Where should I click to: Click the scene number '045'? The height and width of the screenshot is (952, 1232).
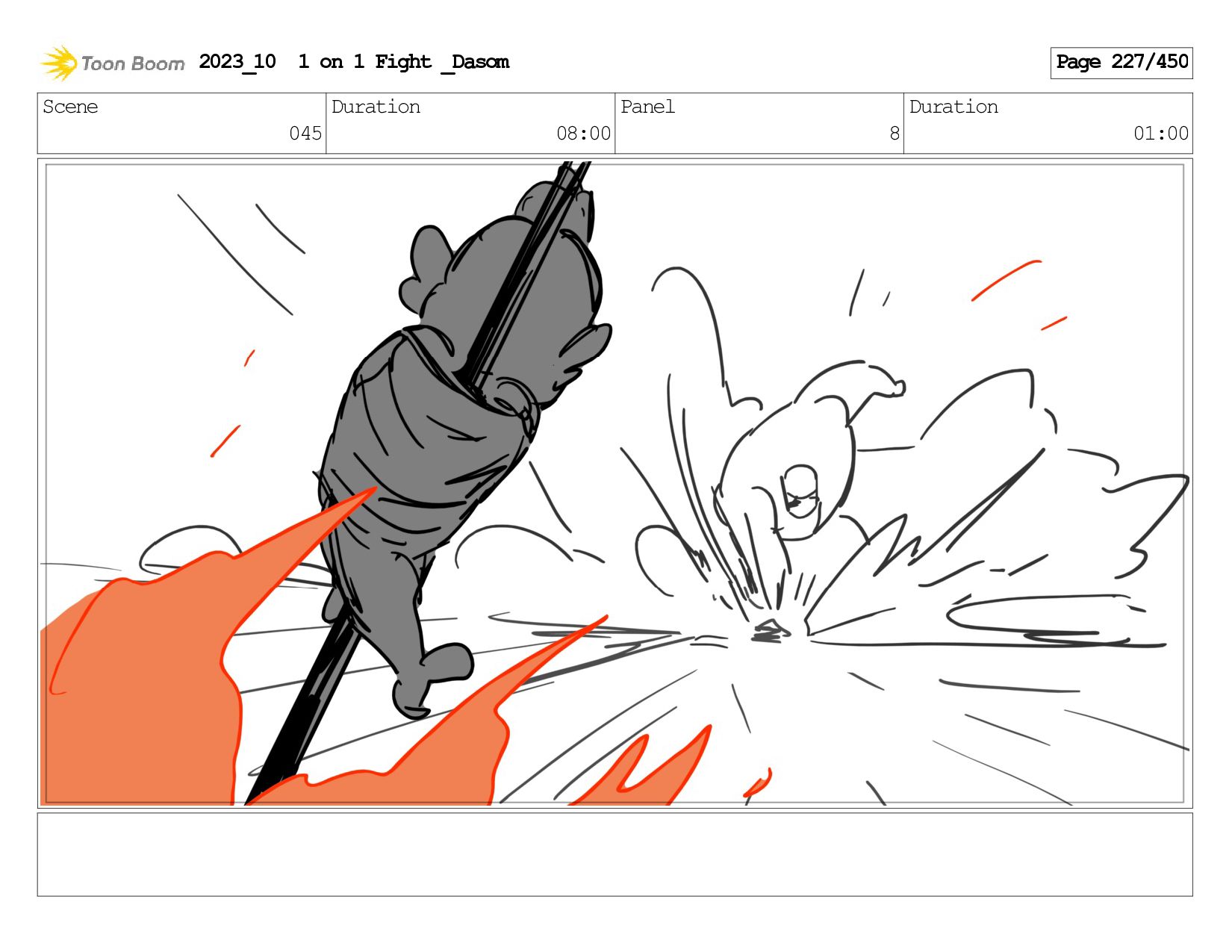pos(305,134)
